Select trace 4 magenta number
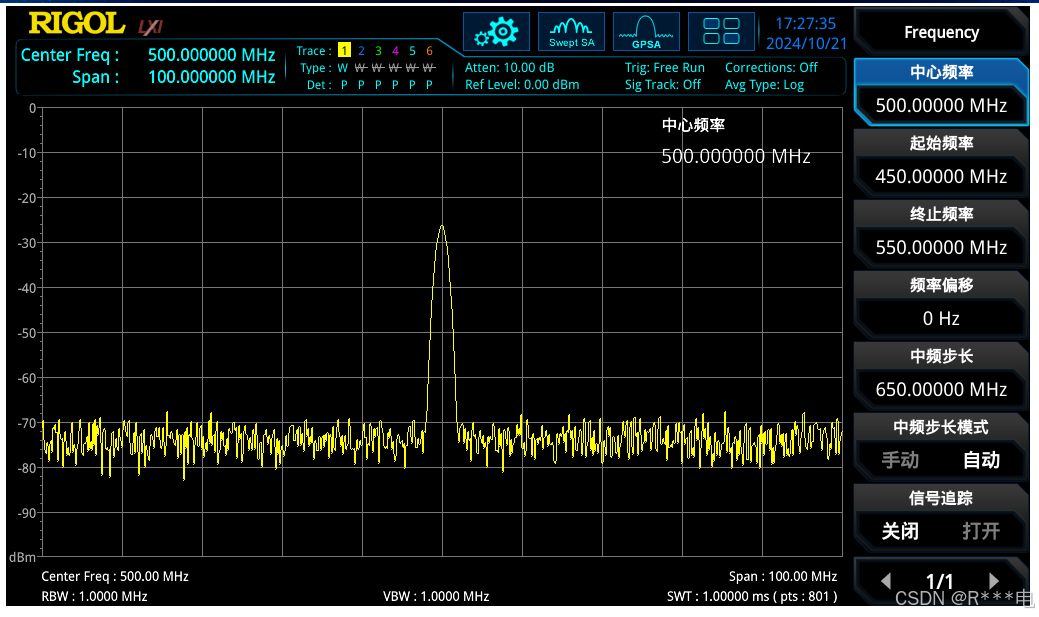1039x617 pixels. (395, 50)
